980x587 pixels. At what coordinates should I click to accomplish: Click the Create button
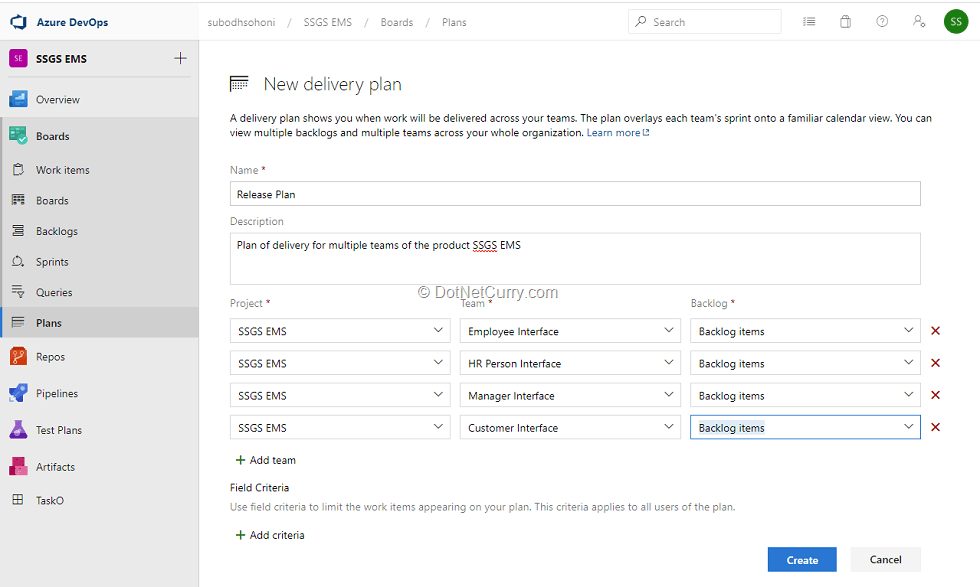[x=802, y=559]
